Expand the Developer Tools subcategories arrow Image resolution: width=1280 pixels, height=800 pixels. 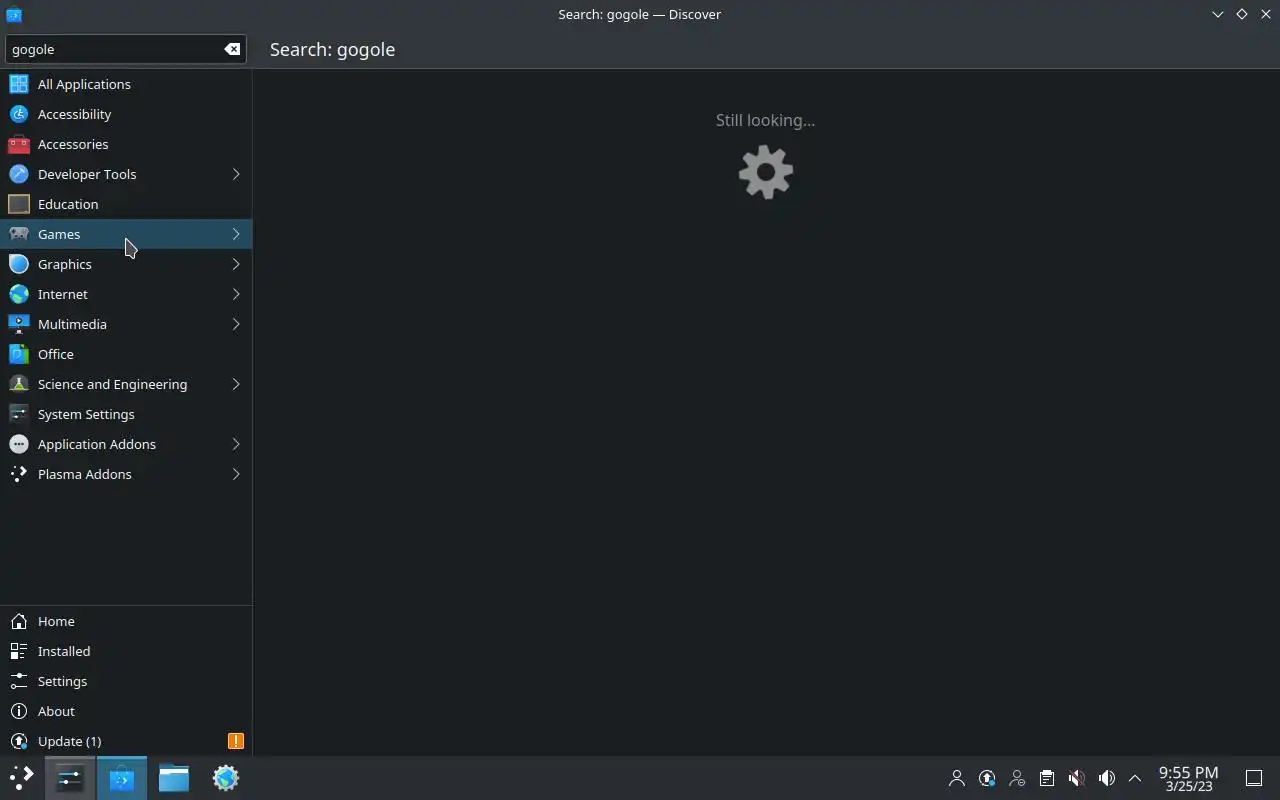(x=236, y=174)
